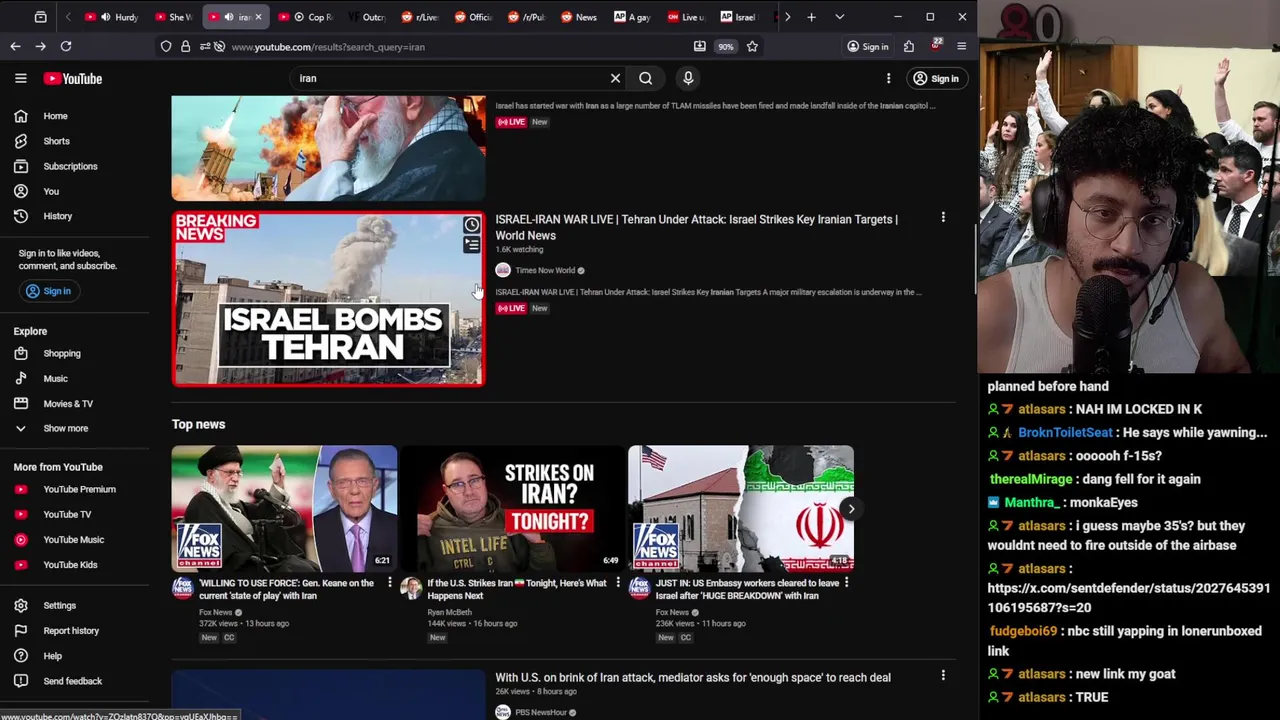Expand Show more under Explore
Image resolution: width=1280 pixels, height=720 pixels.
click(65, 428)
